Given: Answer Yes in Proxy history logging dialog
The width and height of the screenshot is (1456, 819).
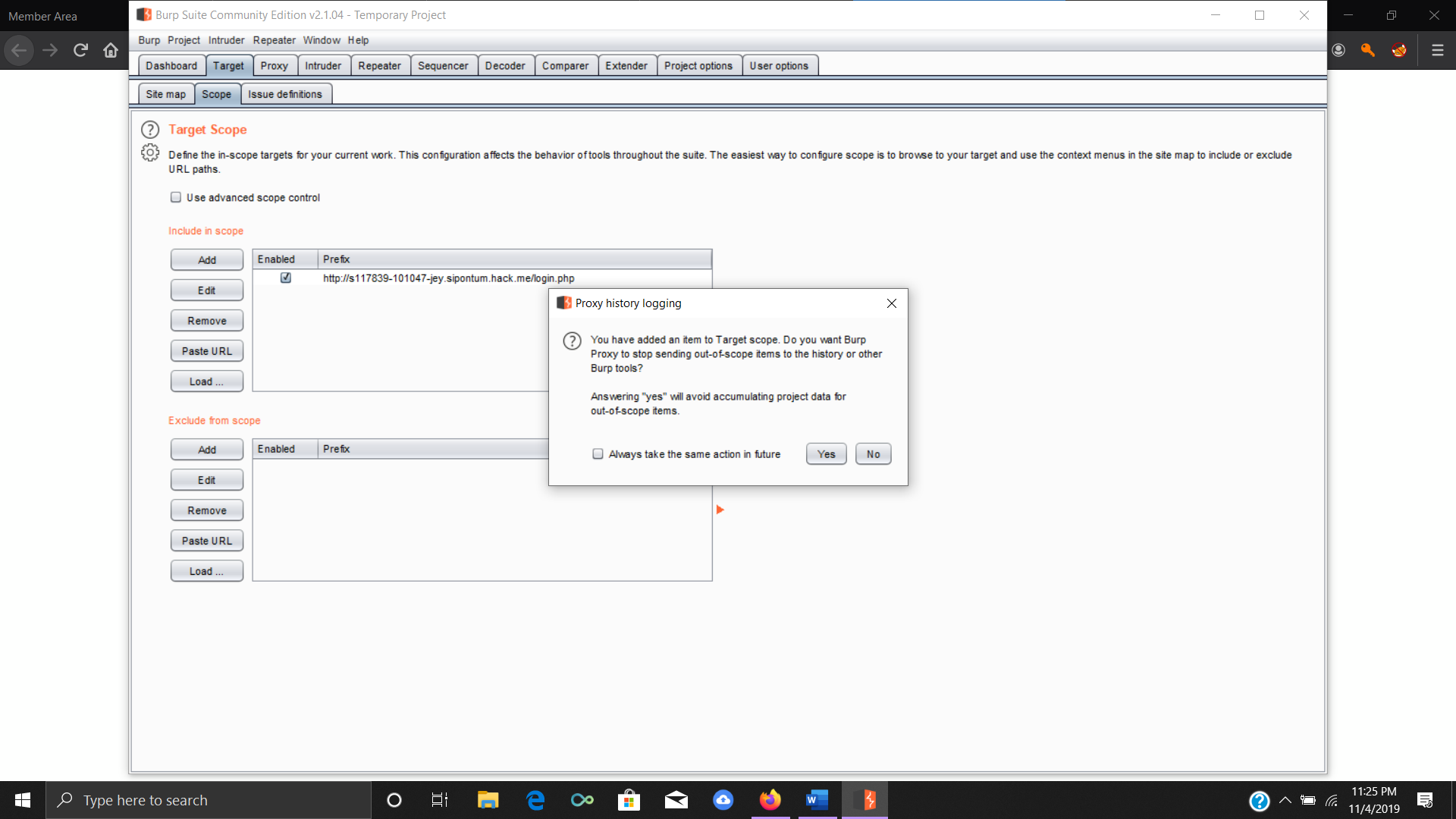Looking at the screenshot, I should pos(827,453).
